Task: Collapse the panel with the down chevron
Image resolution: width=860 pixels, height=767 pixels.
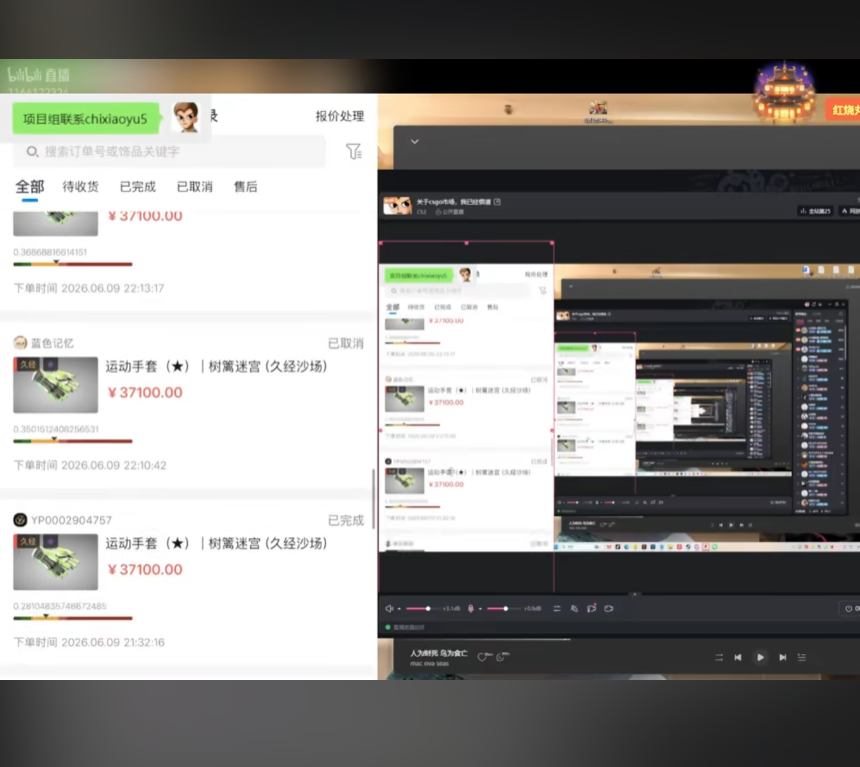Action: click(x=415, y=142)
